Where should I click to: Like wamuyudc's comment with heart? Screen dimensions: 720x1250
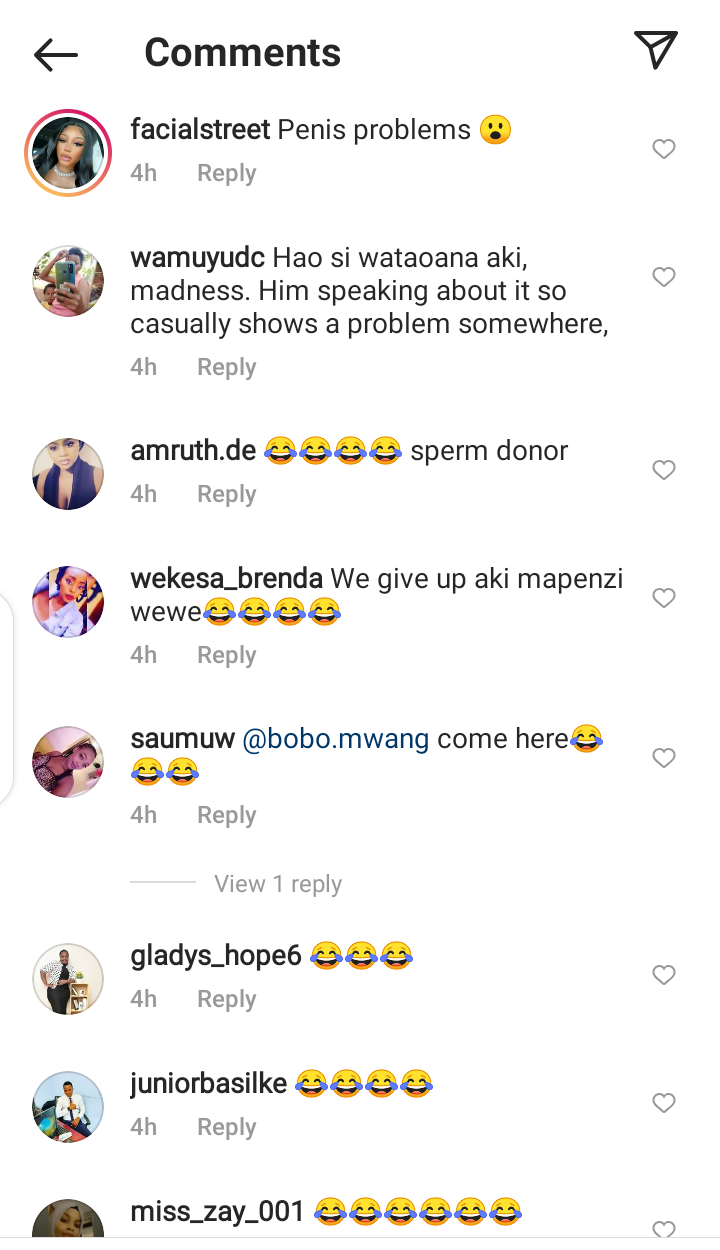[x=664, y=277]
